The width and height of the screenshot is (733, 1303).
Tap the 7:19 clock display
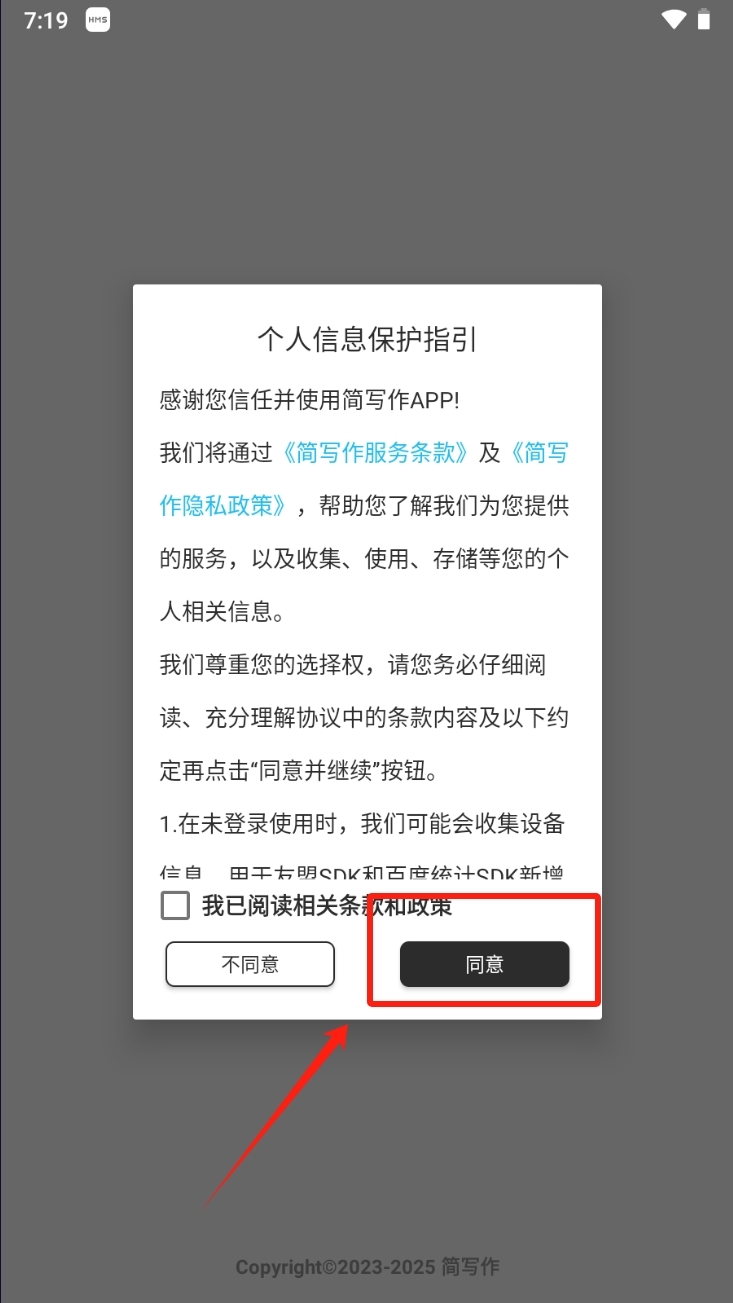(x=46, y=20)
